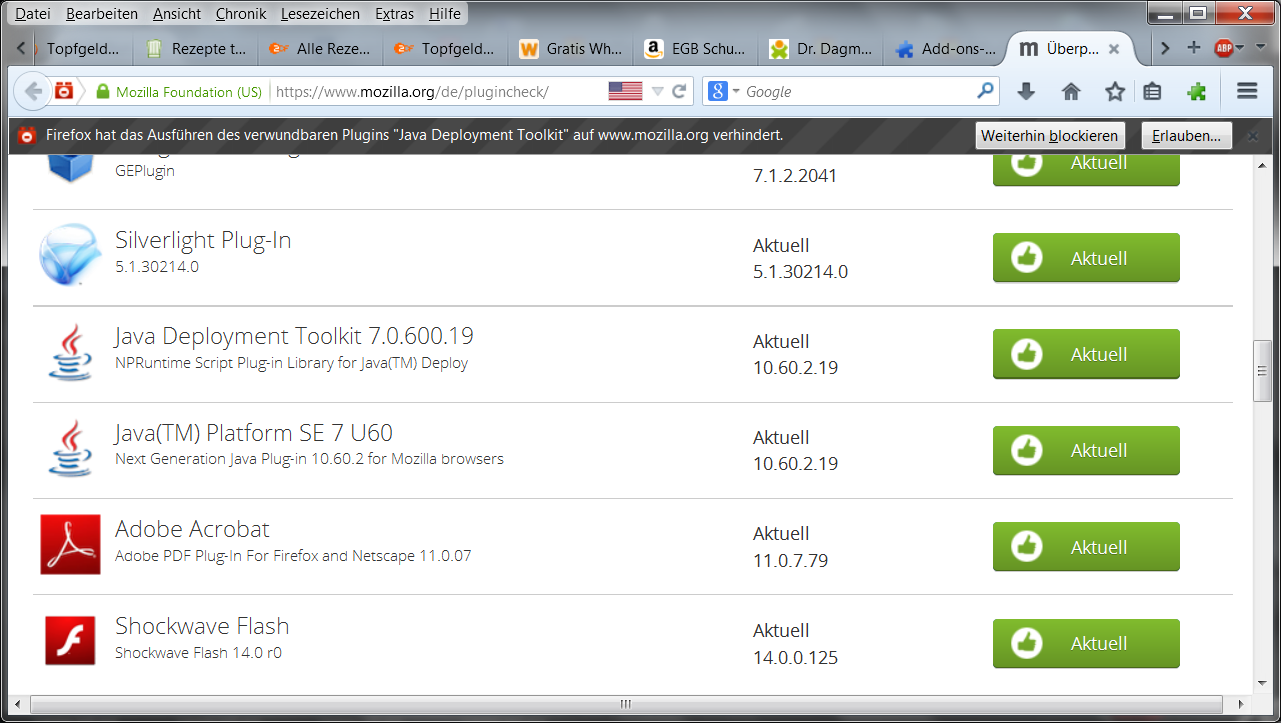The width and height of the screenshot is (1281, 723).
Task: Open the Extras menu
Action: click(x=395, y=14)
